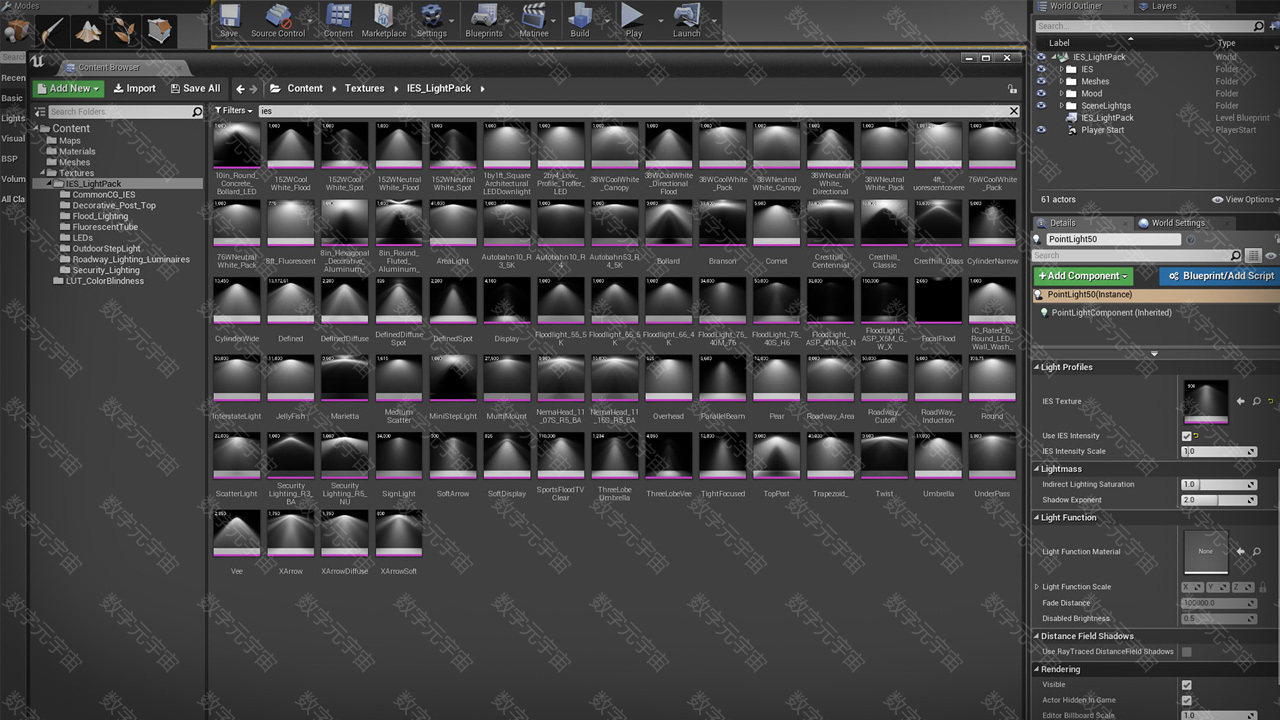Image resolution: width=1280 pixels, height=720 pixels.
Task: Go back in Content Browser history
Action: point(240,89)
